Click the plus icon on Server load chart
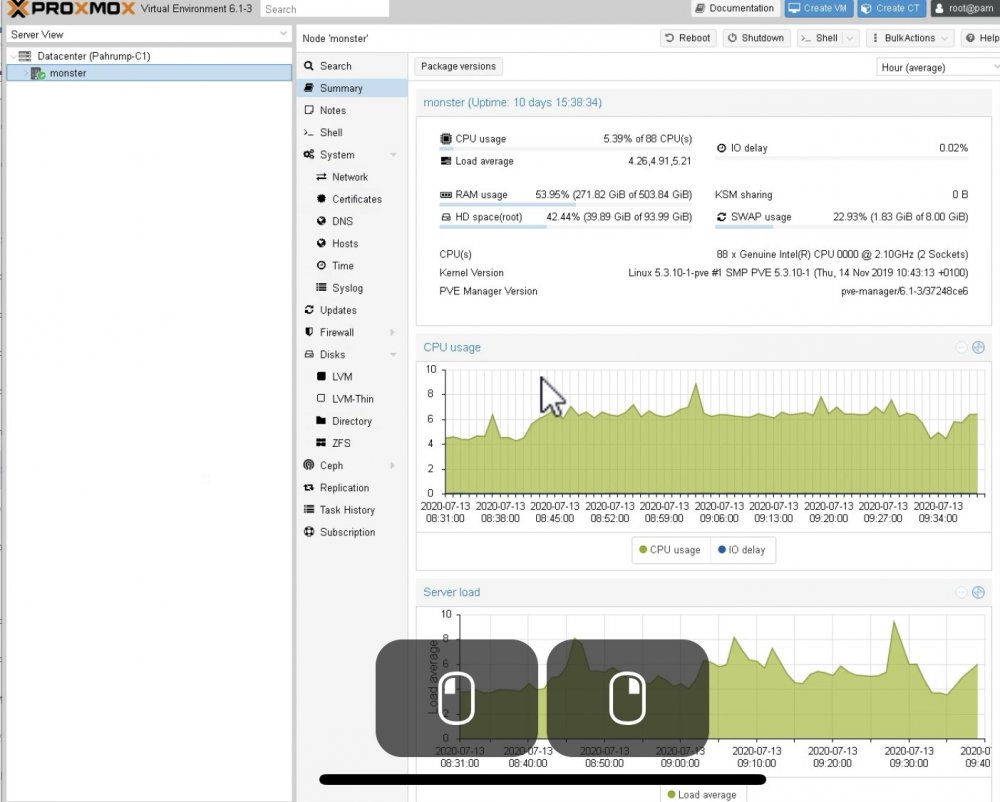The height and width of the screenshot is (802, 1000). pos(978,592)
